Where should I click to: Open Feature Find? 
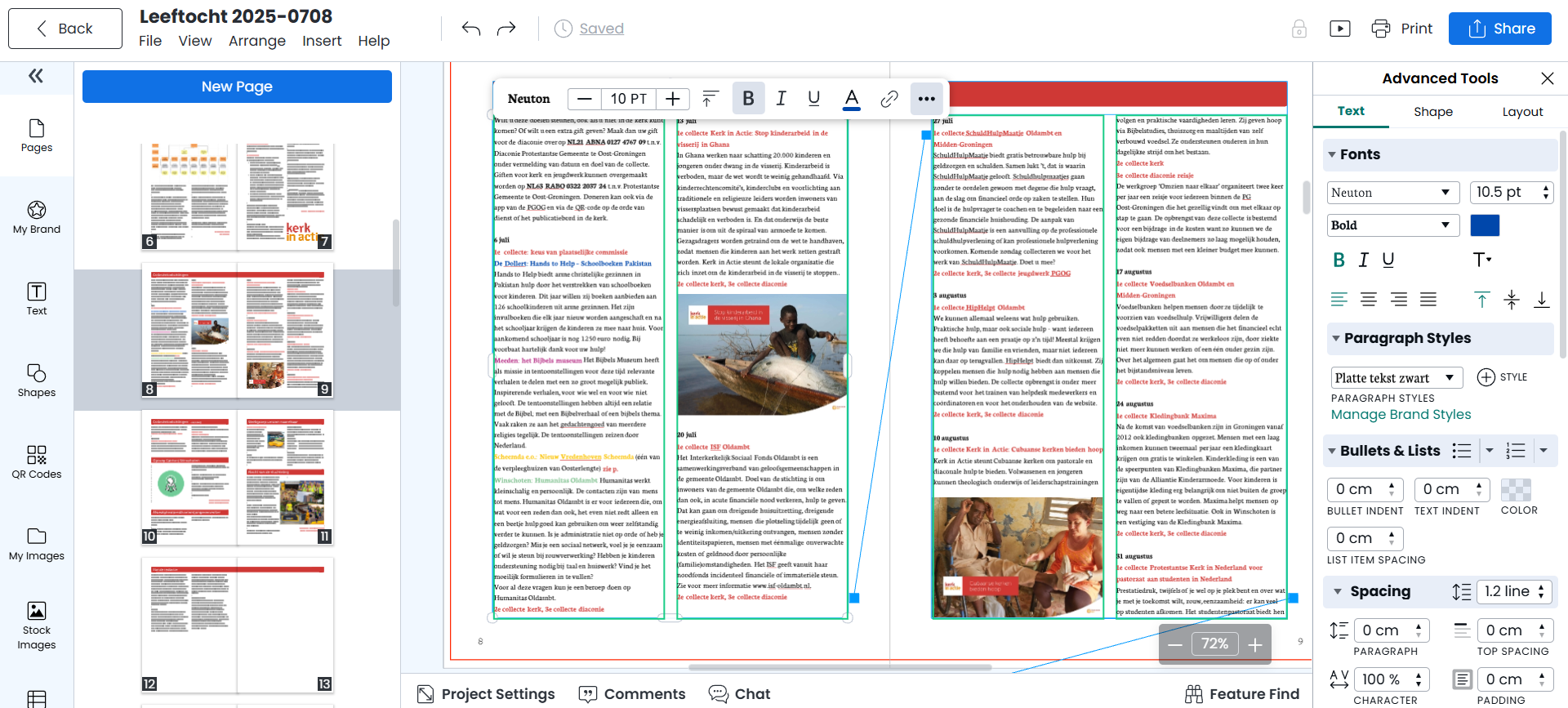tap(1242, 694)
